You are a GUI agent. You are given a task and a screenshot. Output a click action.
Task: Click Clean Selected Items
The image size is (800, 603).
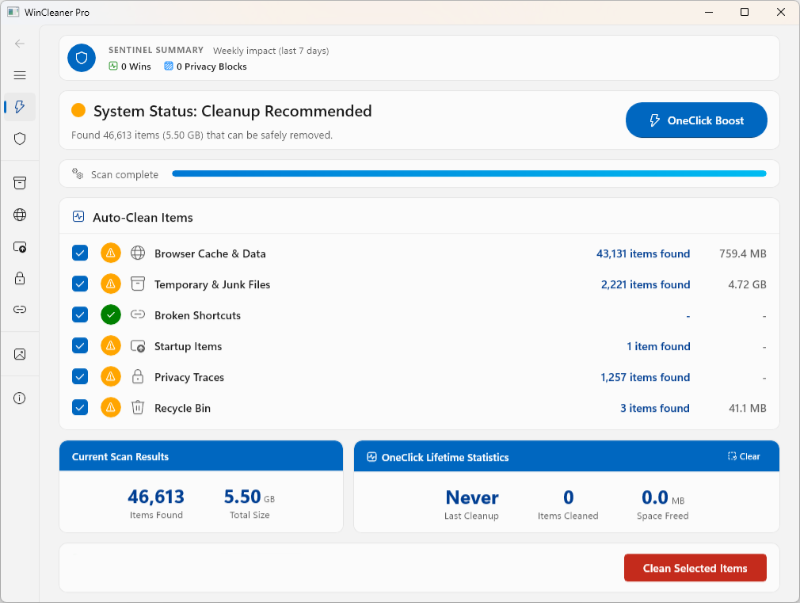point(695,567)
